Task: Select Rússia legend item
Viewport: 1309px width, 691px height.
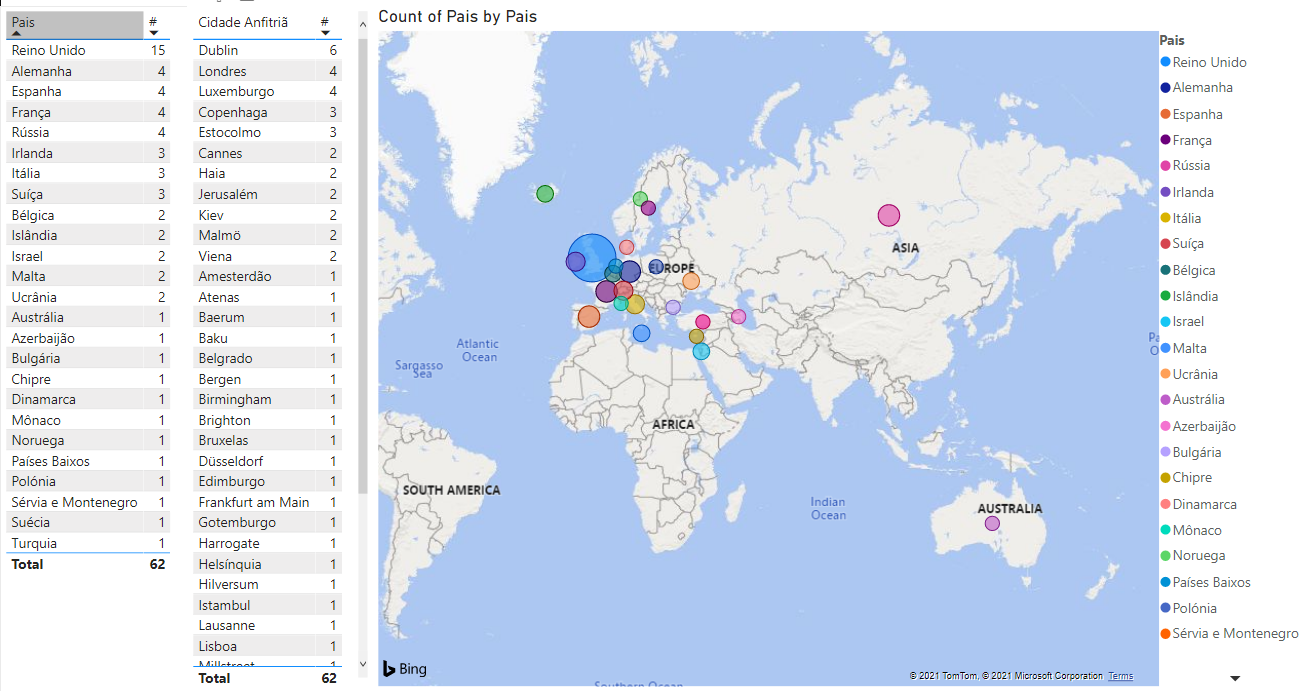Action: 1185,166
